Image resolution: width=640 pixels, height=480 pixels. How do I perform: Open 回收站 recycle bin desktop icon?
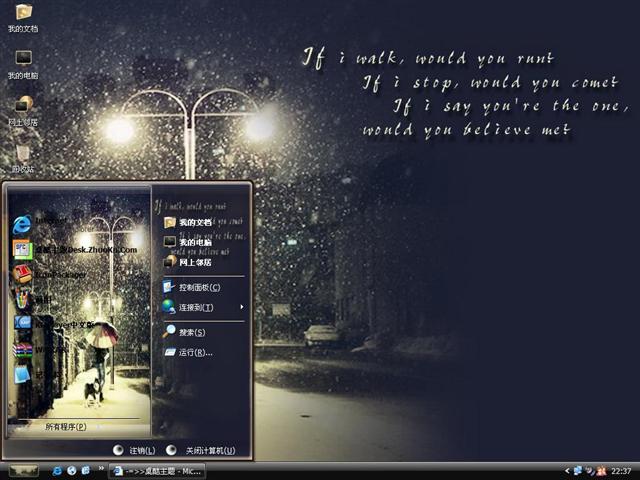[x=23, y=158]
